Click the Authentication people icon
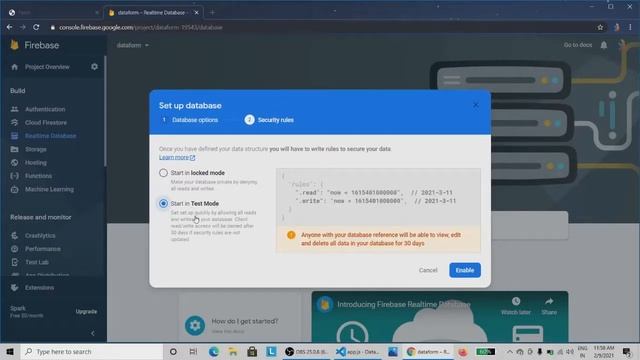The height and width of the screenshot is (360, 640). click(x=15, y=109)
